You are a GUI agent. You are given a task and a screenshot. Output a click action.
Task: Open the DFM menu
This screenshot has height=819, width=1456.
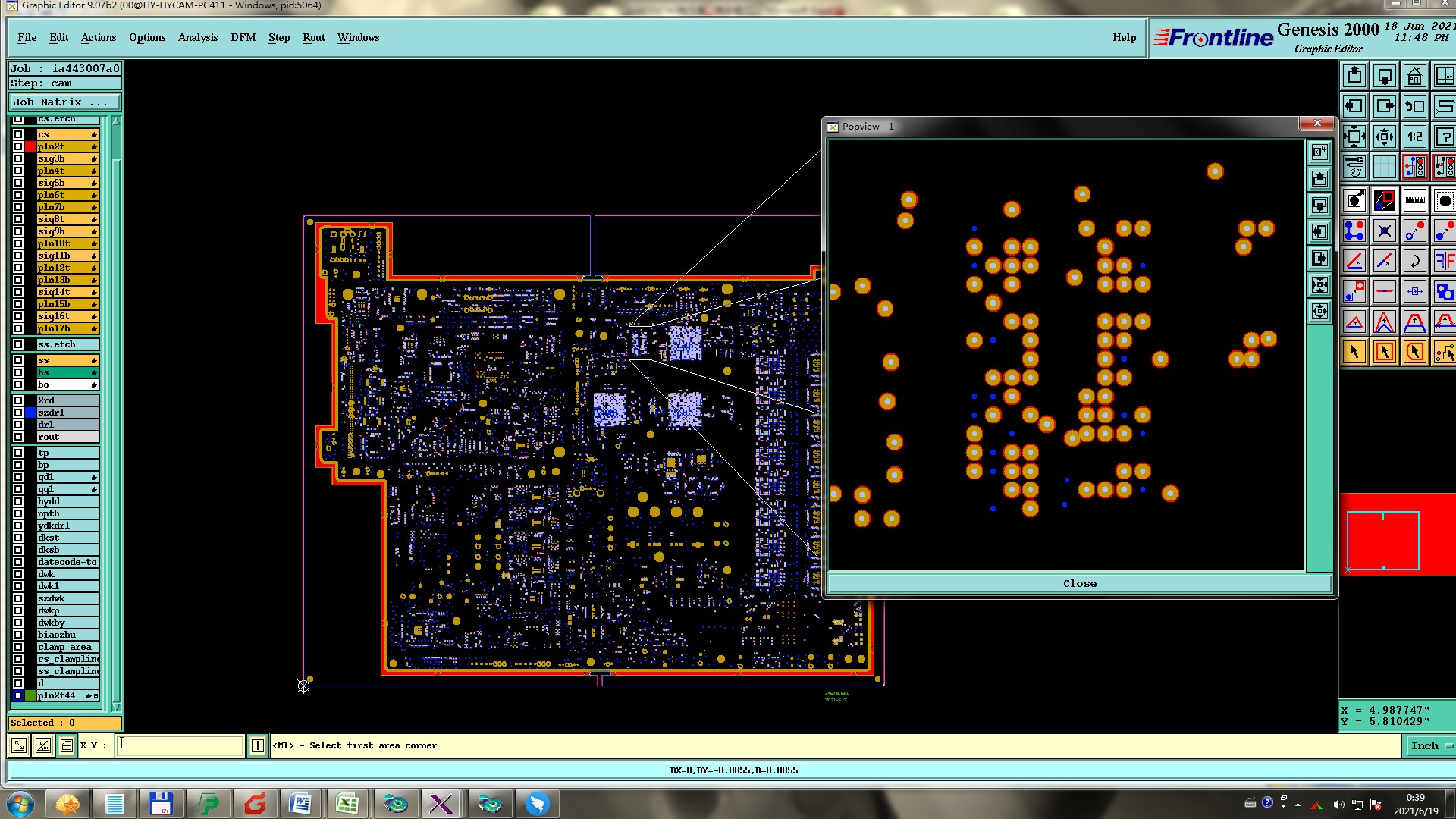tap(243, 37)
